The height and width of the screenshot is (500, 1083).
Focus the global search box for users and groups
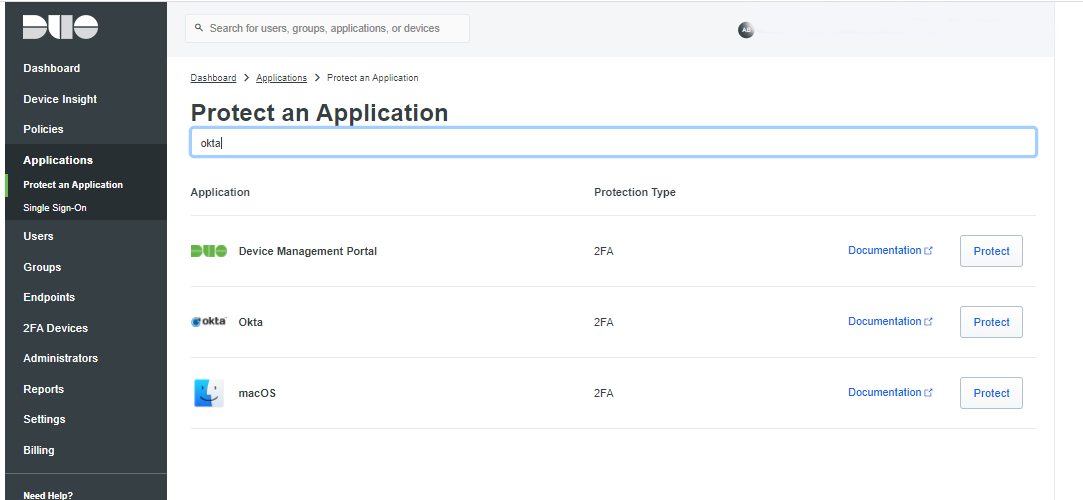click(330, 29)
